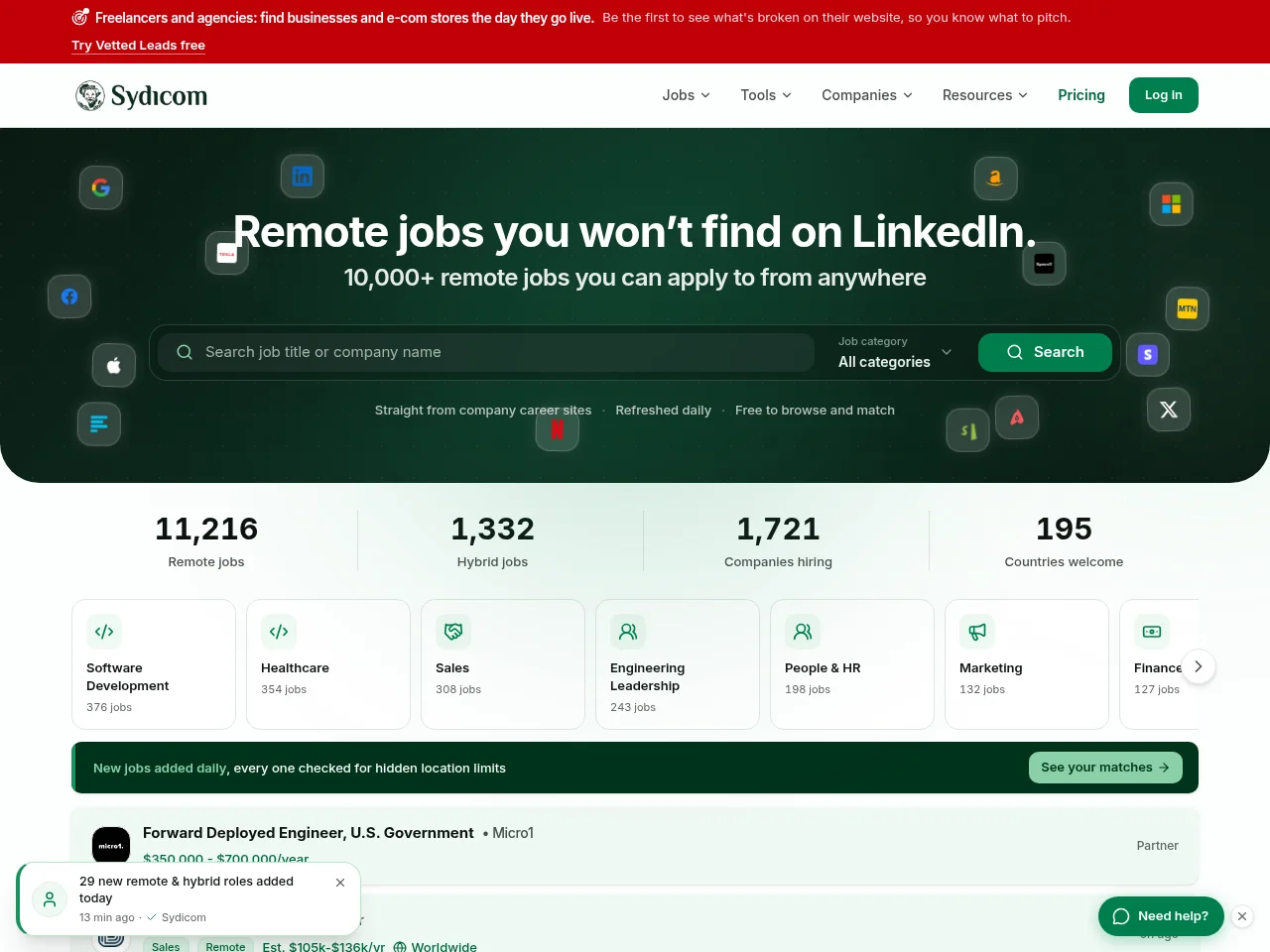Open the Software Development category card
Image resolution: width=1270 pixels, height=952 pixels.
click(x=154, y=664)
